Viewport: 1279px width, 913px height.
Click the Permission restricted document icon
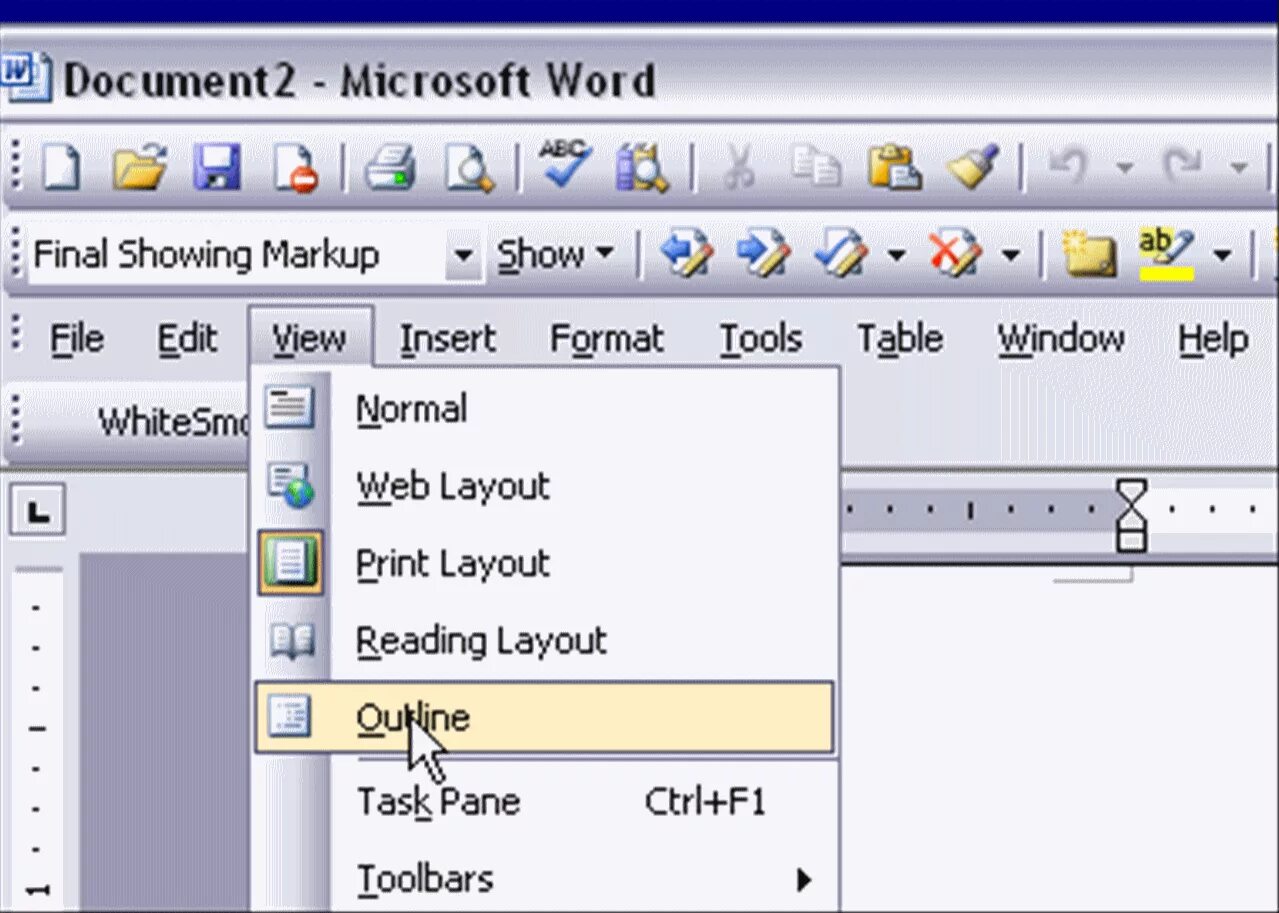(296, 167)
